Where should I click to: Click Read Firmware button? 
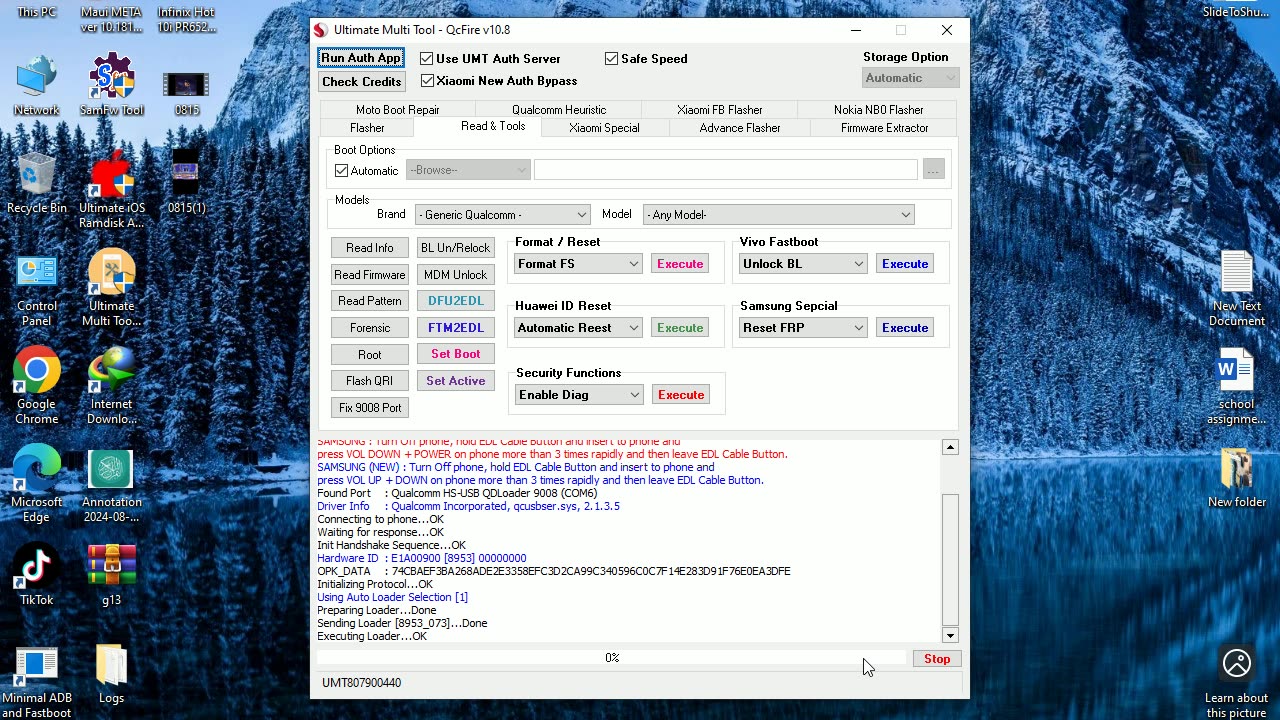(370, 275)
